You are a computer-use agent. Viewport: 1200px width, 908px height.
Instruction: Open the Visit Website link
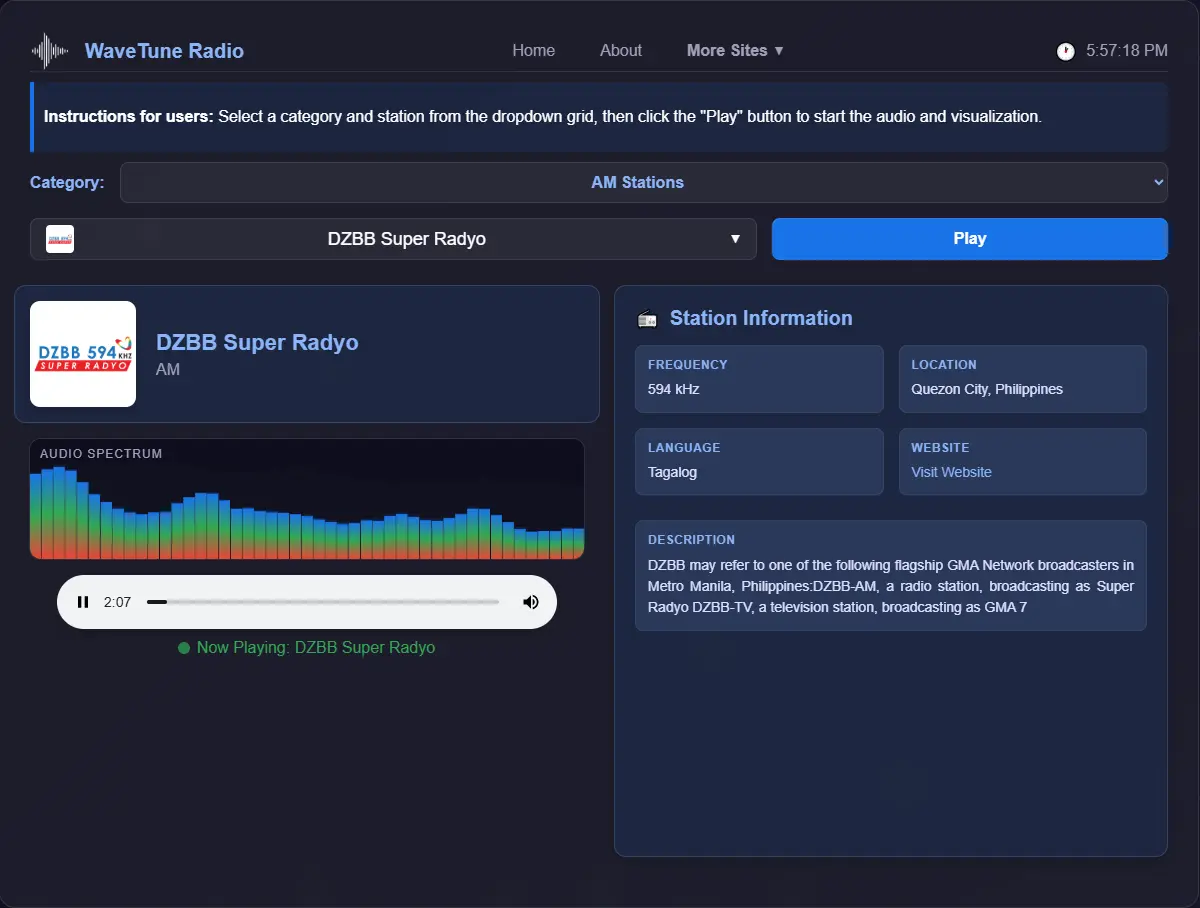[952, 472]
